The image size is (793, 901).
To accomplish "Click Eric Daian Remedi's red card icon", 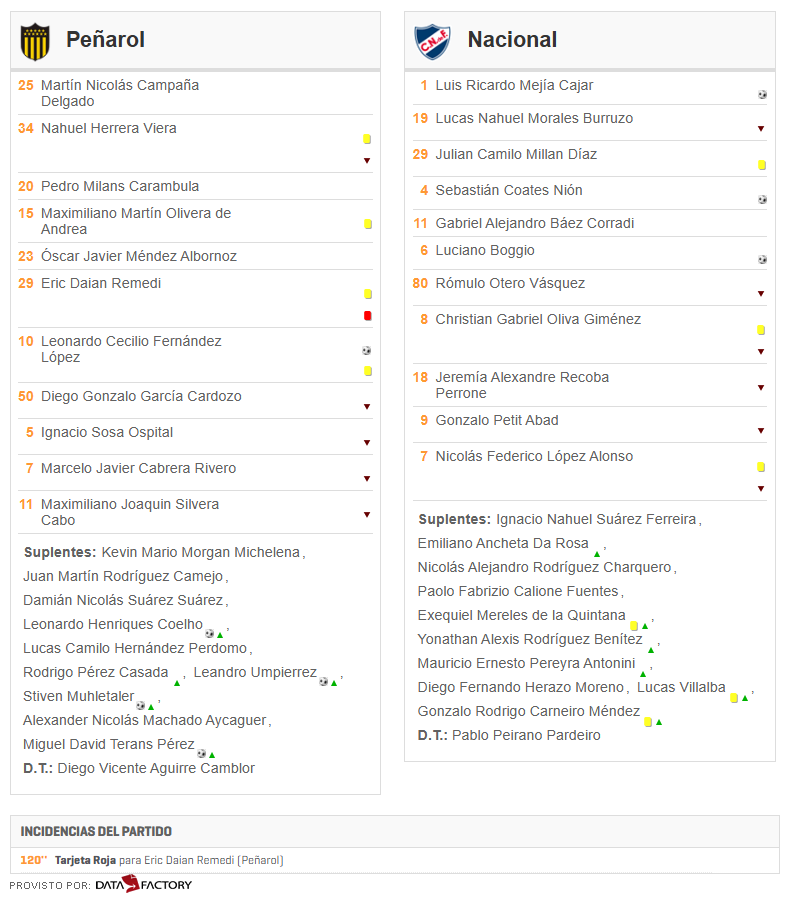I will click(368, 315).
